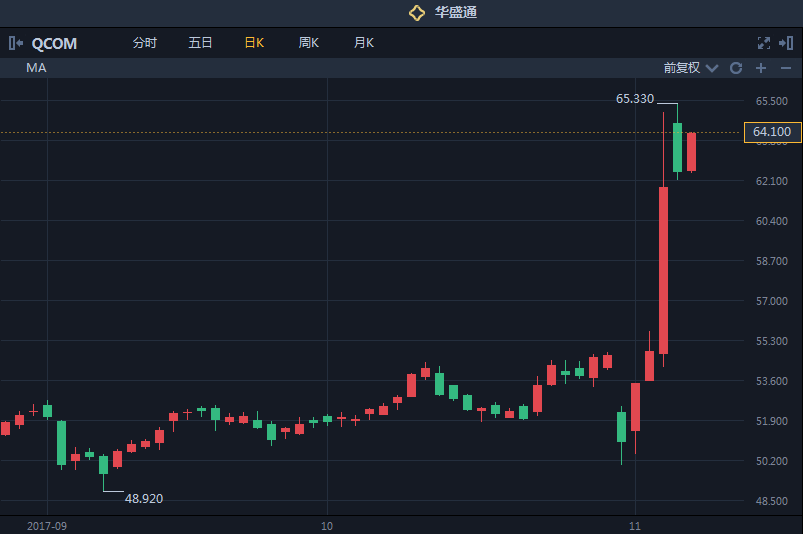
Task: Refresh the chart data
Action: pyautogui.click(x=736, y=68)
